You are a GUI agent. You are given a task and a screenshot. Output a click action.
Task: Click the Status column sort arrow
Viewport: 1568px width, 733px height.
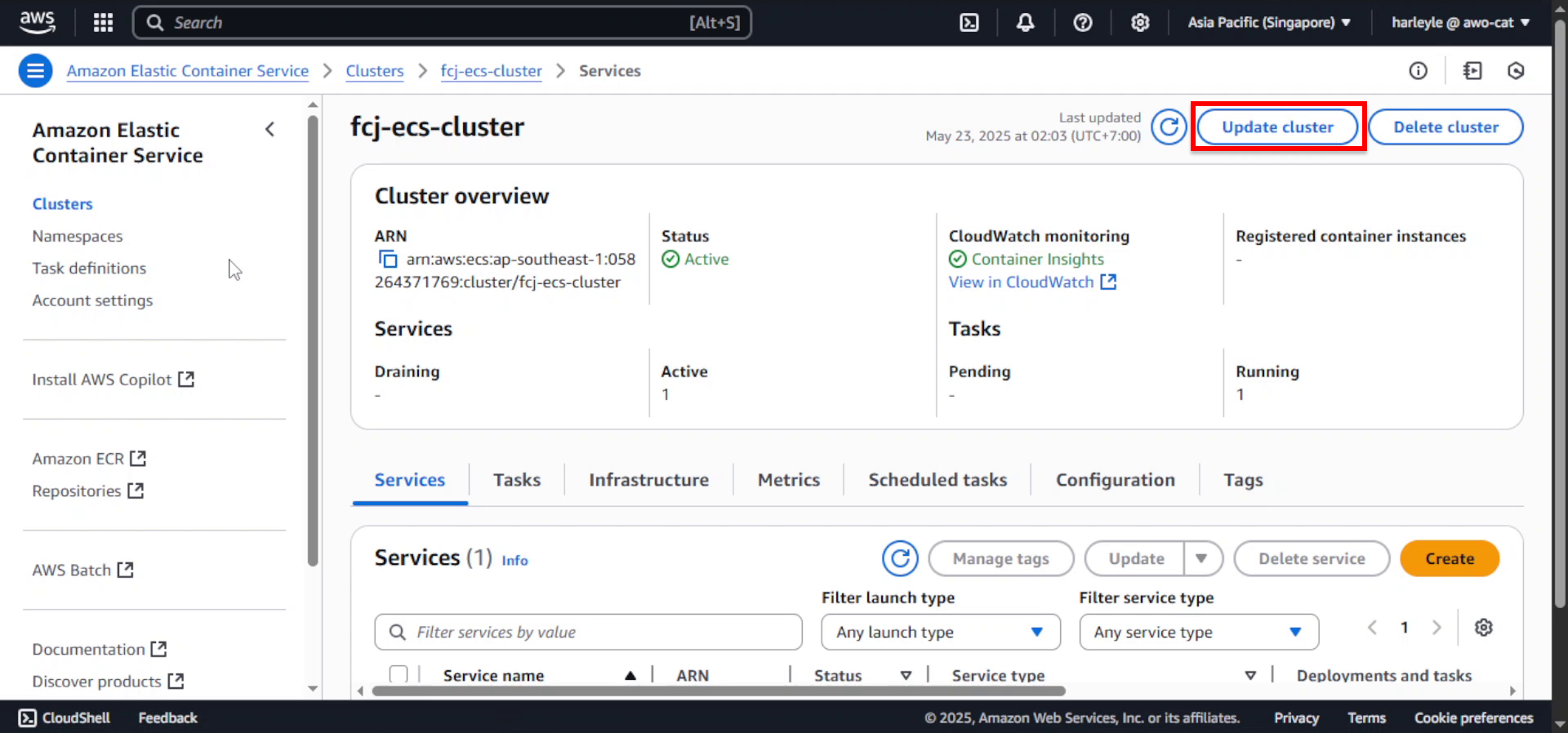[906, 675]
